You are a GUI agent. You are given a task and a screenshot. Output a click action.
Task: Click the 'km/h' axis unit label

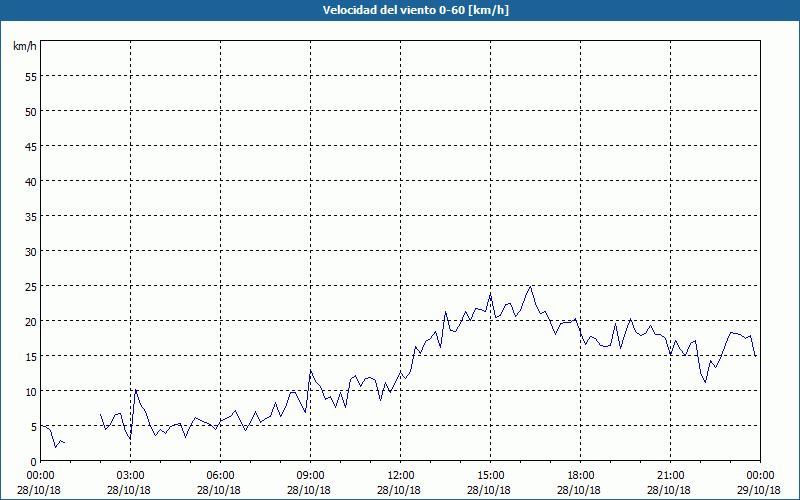(25, 46)
